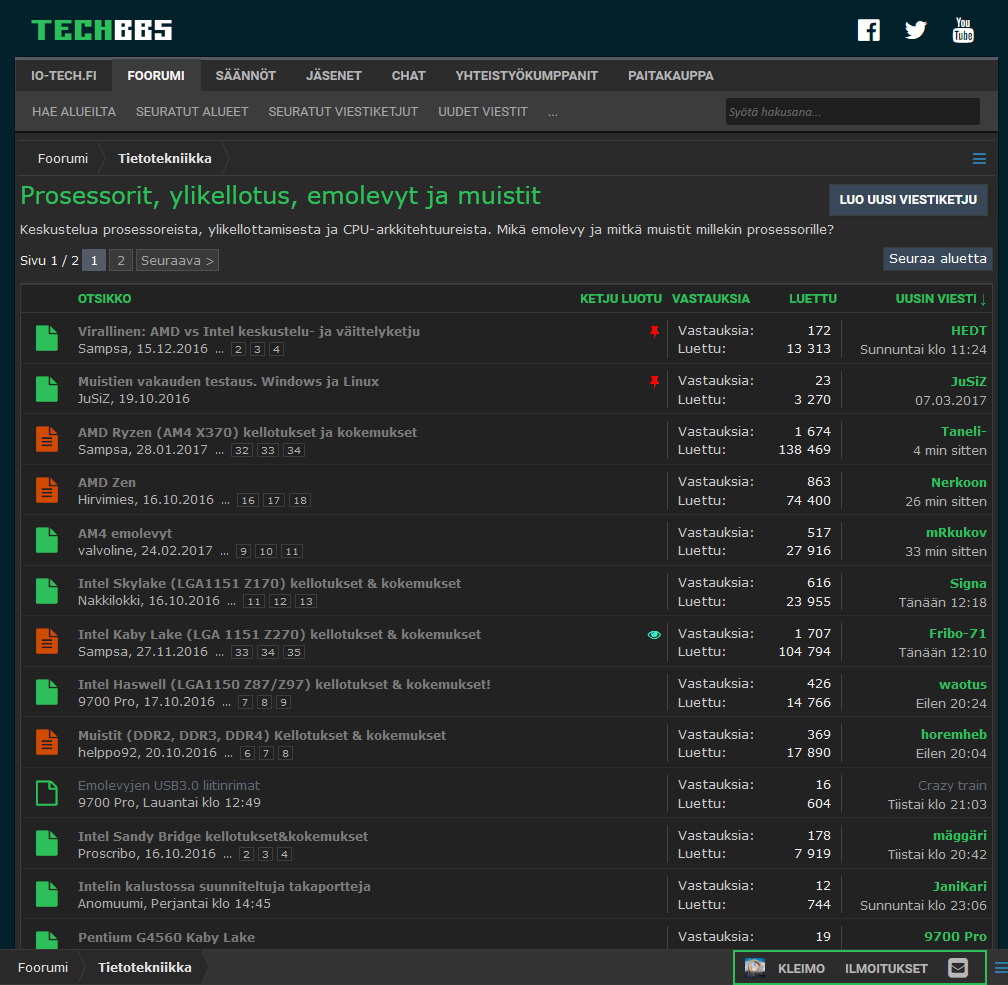
Task: Open page 35 of Intel Kaby Lake thread
Action: [x=294, y=652]
